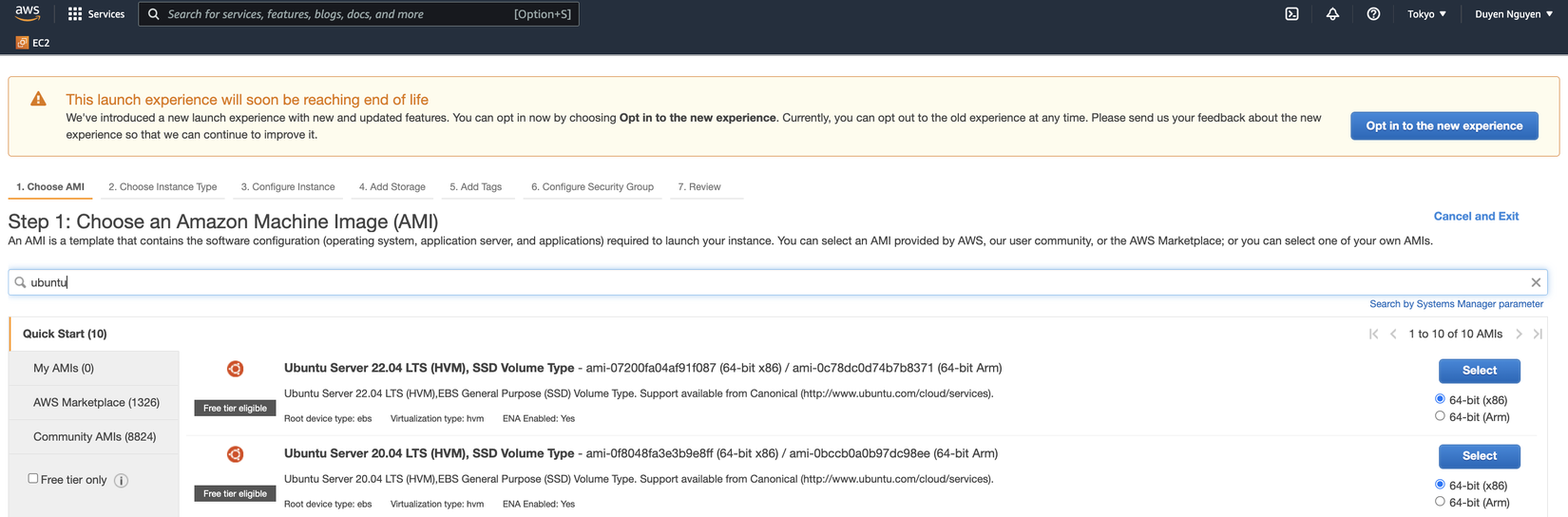The image size is (1568, 517).
Task: Click Opt in to the new experience
Action: pyautogui.click(x=1444, y=125)
